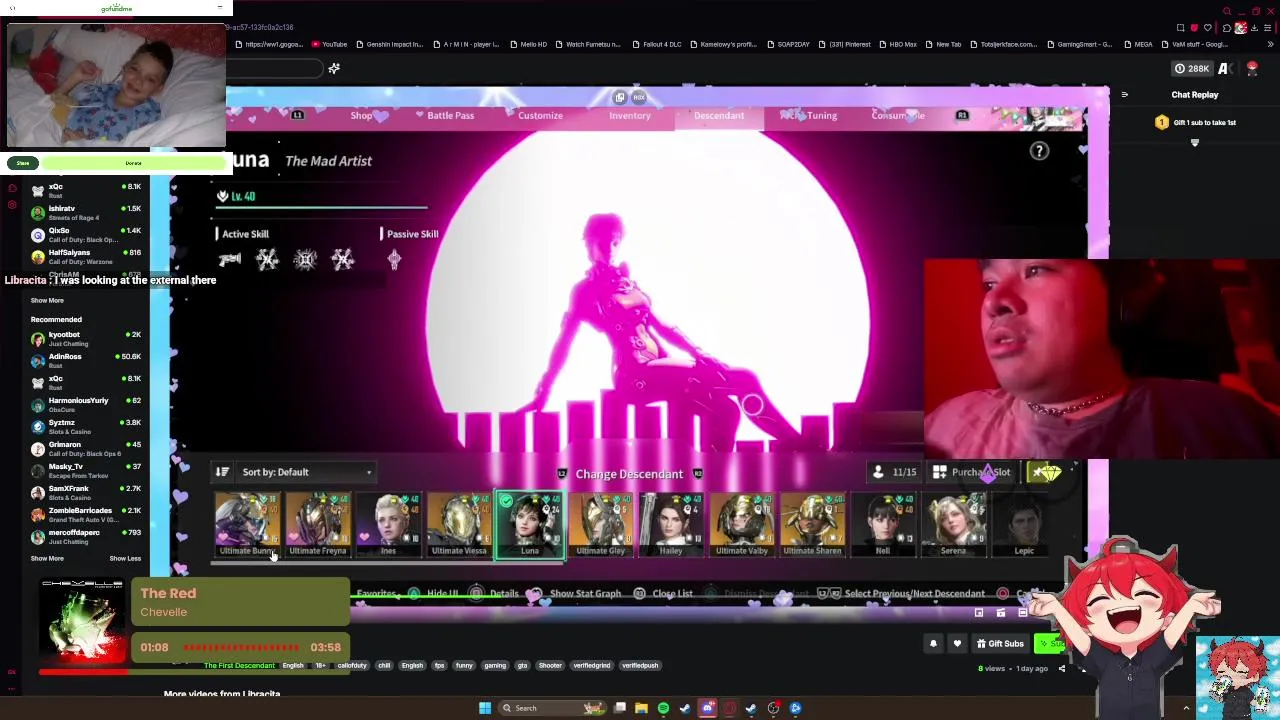1280x720 pixels.
Task: Open Masky_Tv recommended channel
Action: [x=87, y=470]
